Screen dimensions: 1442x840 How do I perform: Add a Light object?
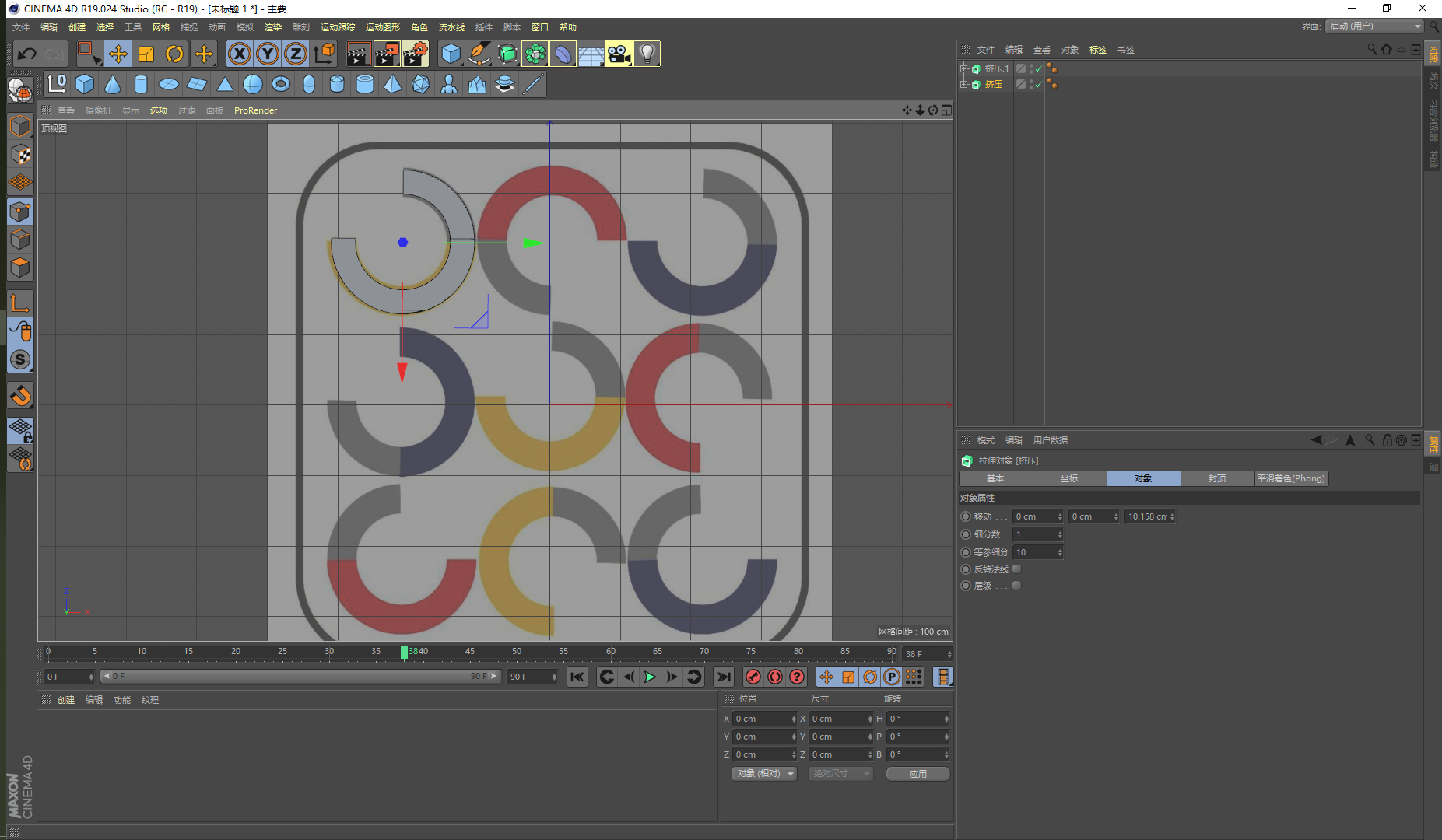pyautogui.click(x=647, y=54)
